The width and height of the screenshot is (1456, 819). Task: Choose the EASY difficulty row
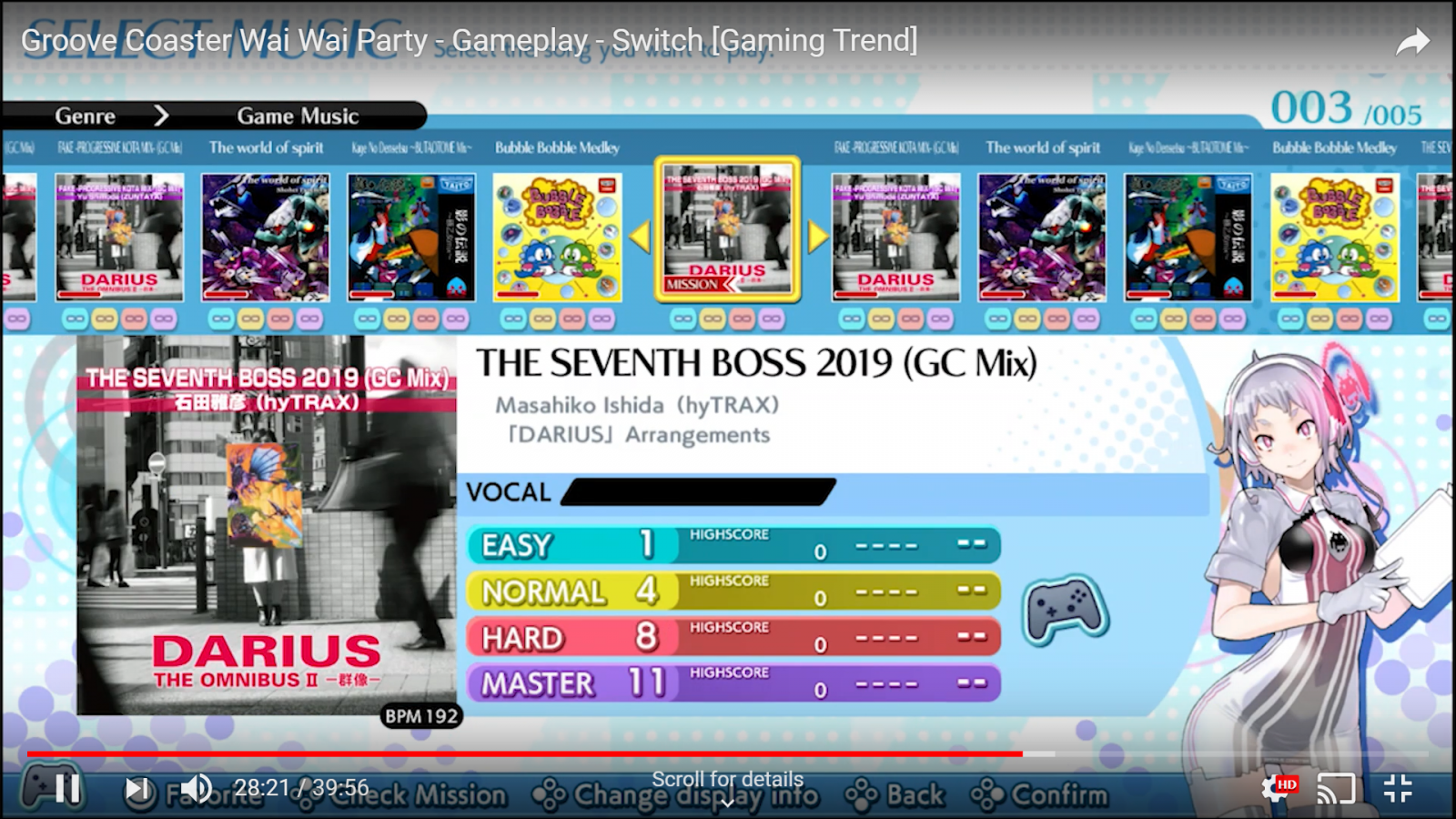(x=733, y=545)
